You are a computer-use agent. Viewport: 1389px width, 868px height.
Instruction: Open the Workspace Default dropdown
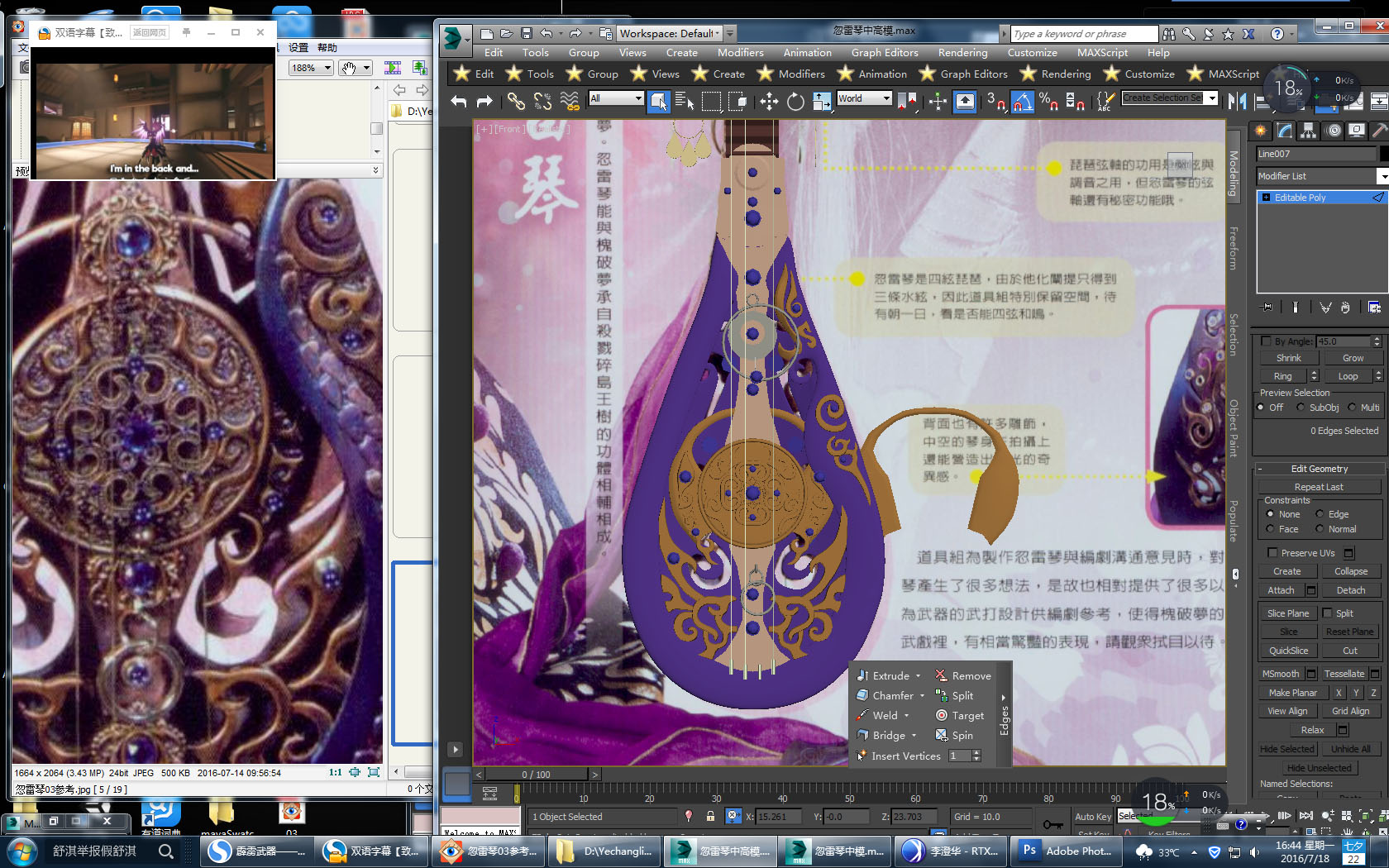(x=718, y=33)
